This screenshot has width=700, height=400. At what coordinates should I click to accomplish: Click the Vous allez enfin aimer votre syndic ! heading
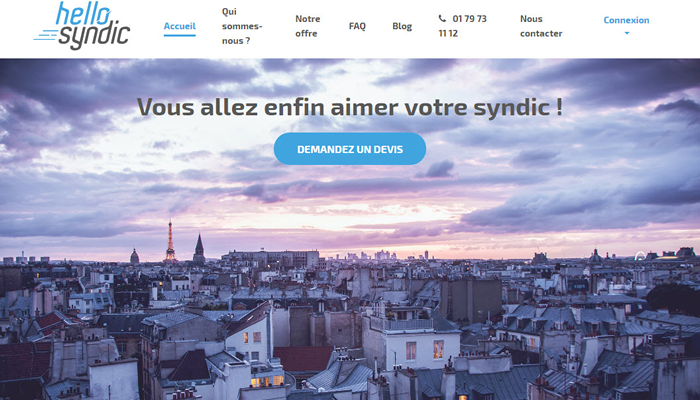350,107
